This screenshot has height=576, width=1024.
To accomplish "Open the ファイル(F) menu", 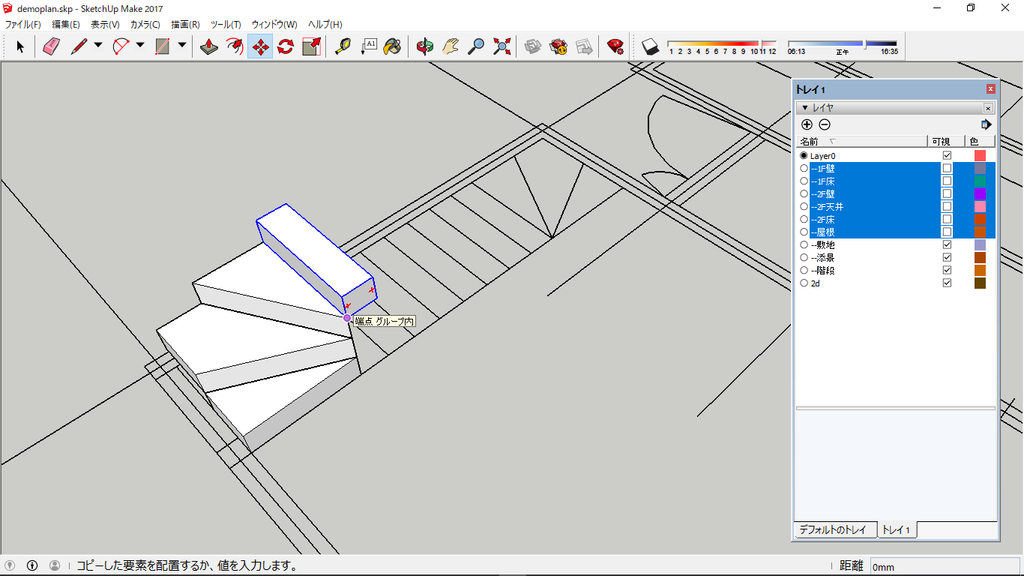I will coord(23,25).
